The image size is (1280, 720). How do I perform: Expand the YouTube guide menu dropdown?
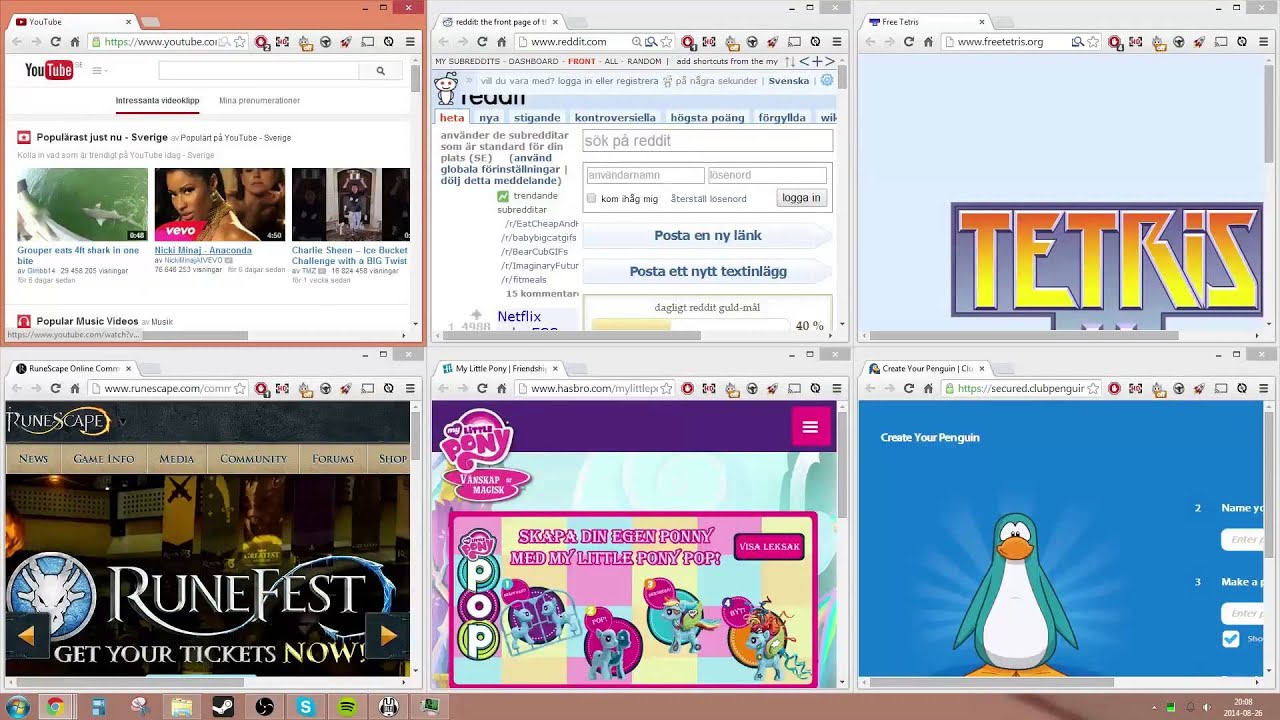(100, 71)
